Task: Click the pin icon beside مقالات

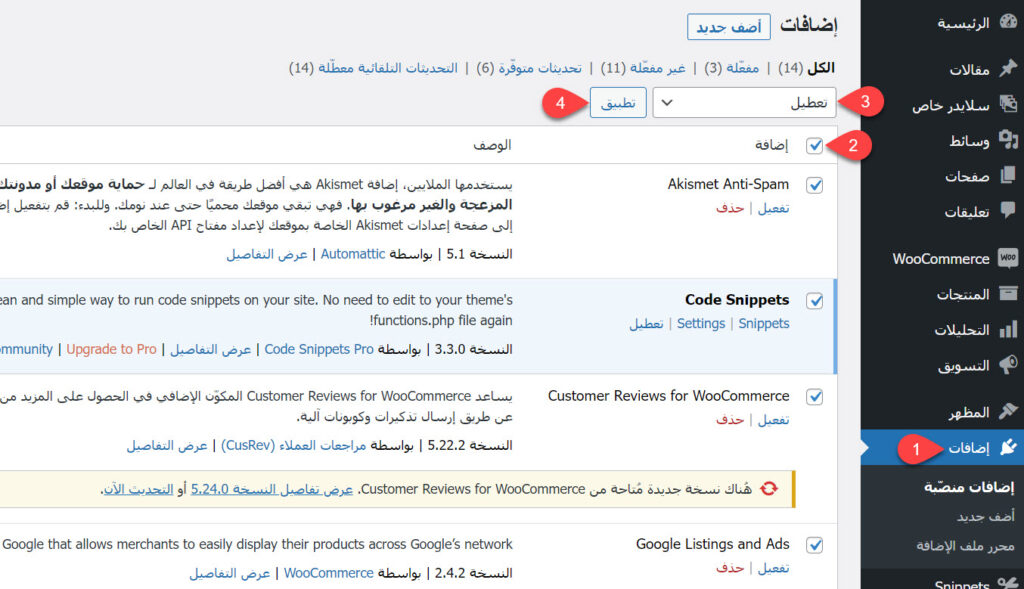Action: [x=1008, y=69]
